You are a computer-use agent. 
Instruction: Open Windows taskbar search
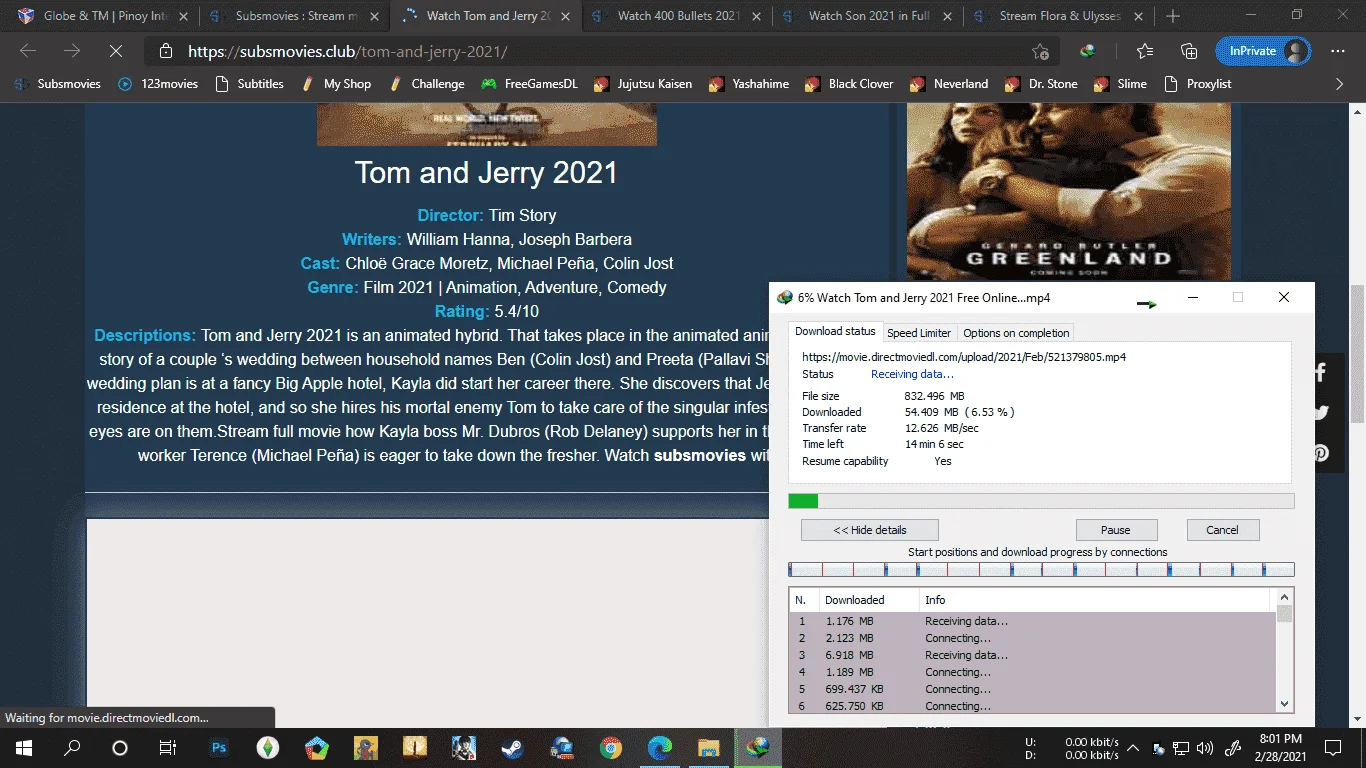click(72, 747)
